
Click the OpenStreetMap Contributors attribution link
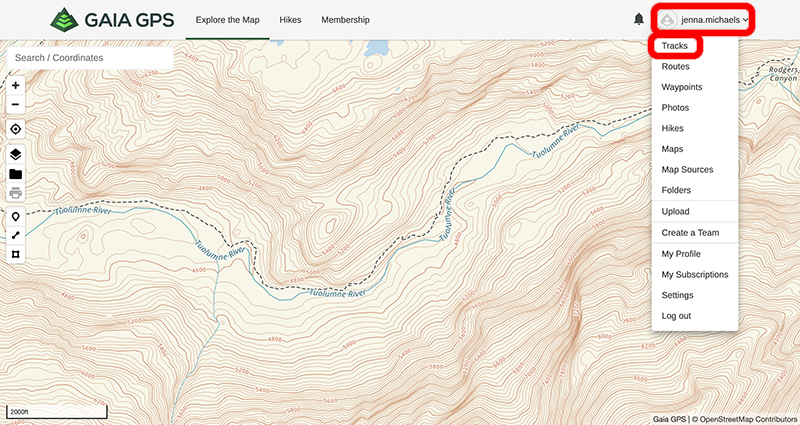click(746, 419)
